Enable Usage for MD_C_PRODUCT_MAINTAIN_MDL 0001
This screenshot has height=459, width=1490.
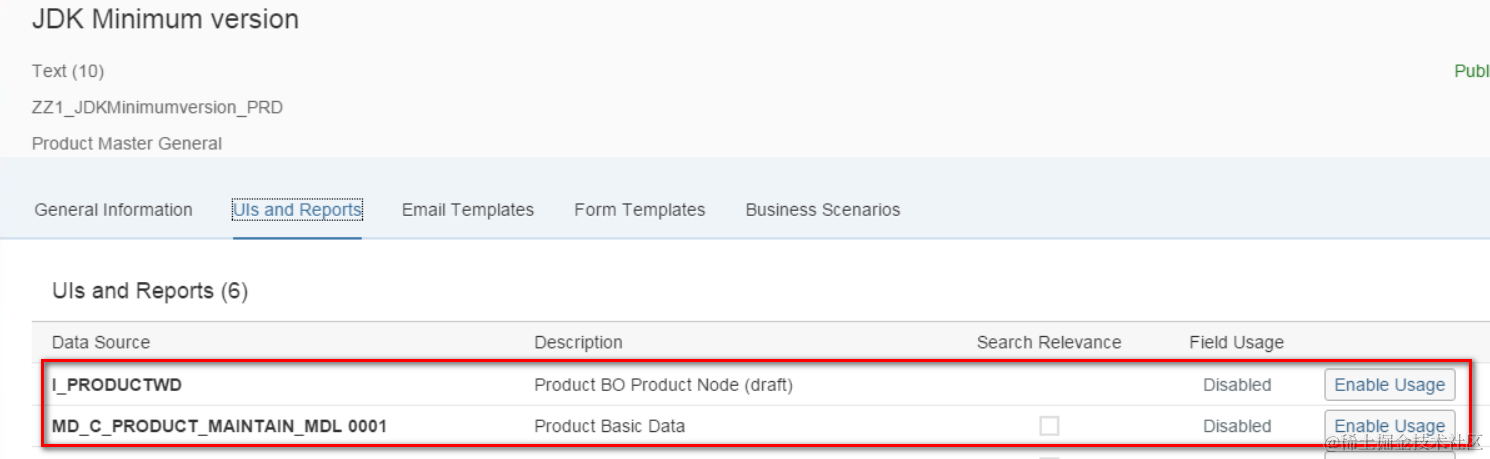(1389, 426)
